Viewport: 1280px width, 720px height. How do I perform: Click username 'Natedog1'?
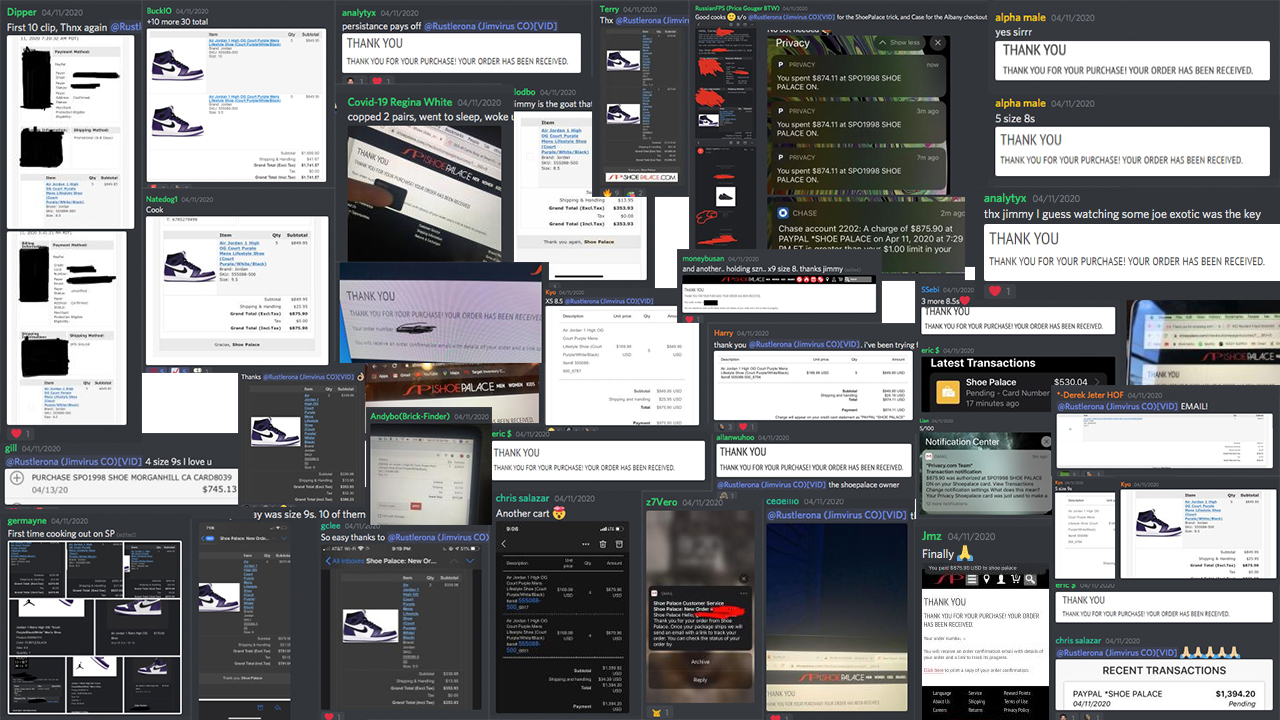(162, 200)
